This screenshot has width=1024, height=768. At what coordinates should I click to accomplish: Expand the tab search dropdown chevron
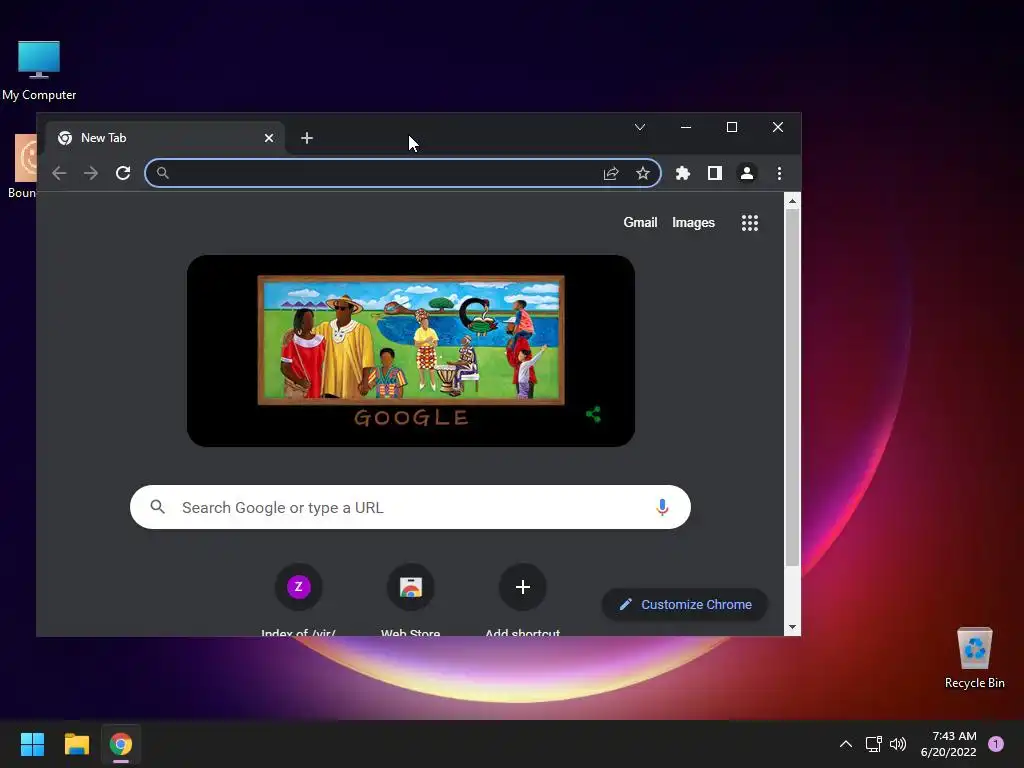pyautogui.click(x=640, y=127)
